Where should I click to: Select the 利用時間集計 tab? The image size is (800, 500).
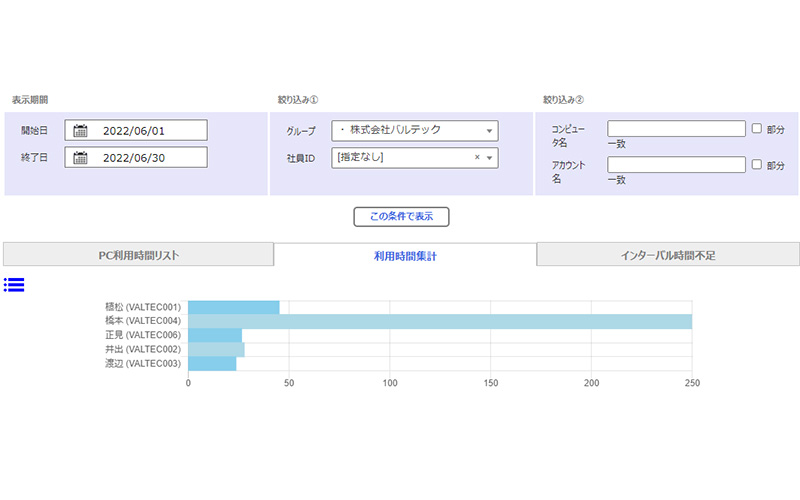405,256
